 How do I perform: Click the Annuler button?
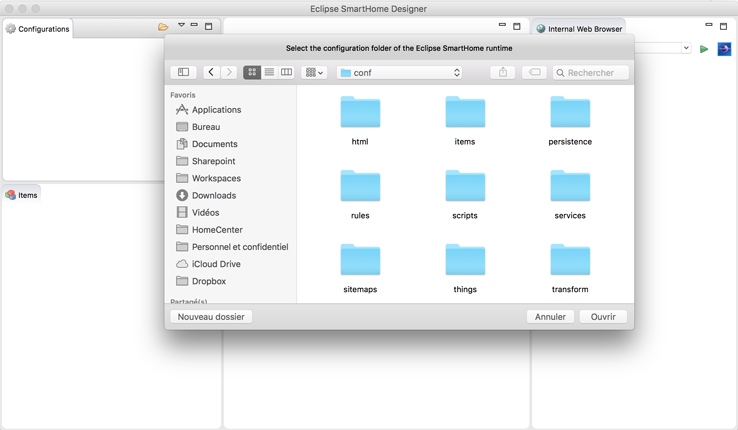click(550, 317)
